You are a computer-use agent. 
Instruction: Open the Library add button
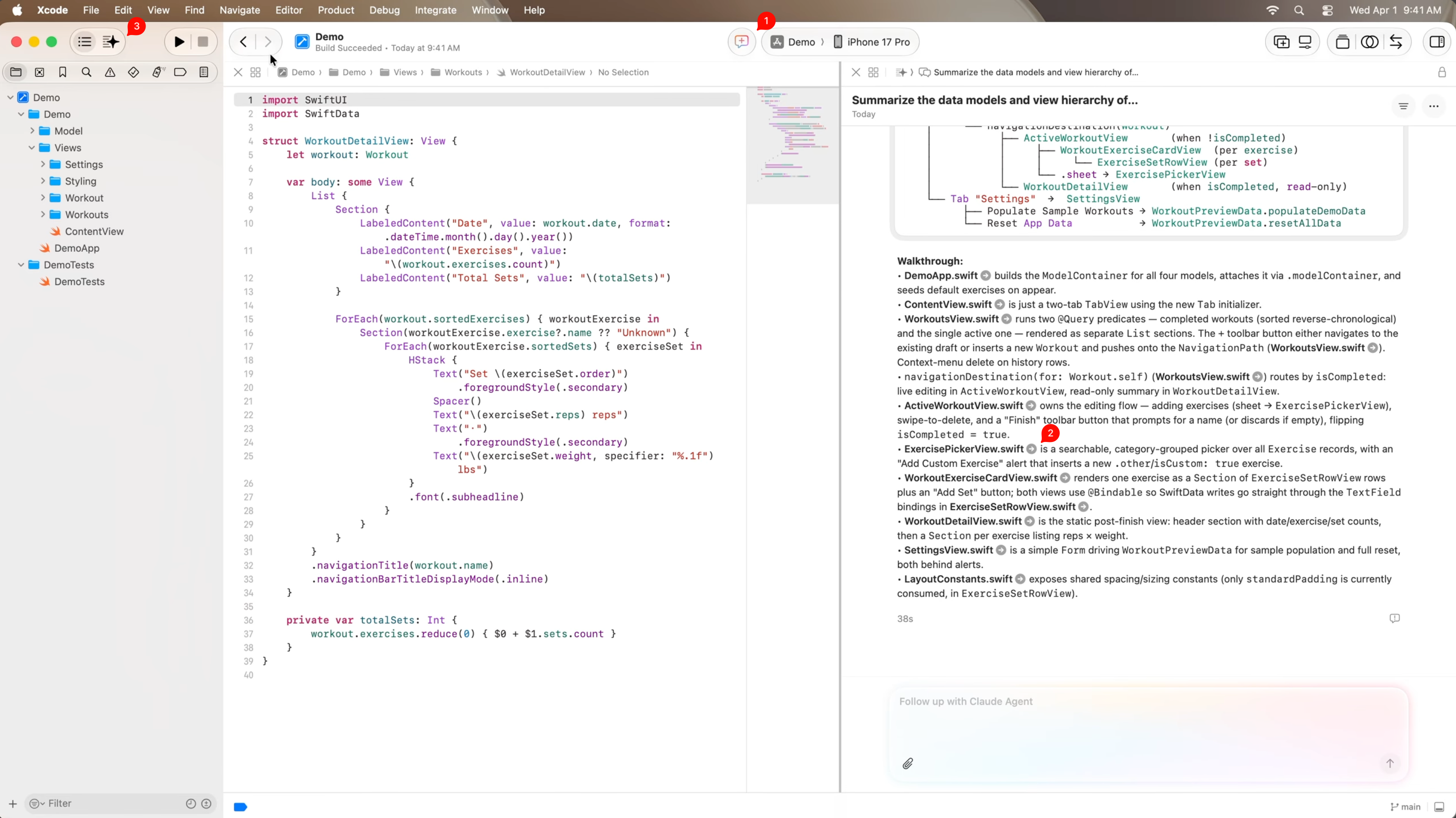[x=1281, y=42]
